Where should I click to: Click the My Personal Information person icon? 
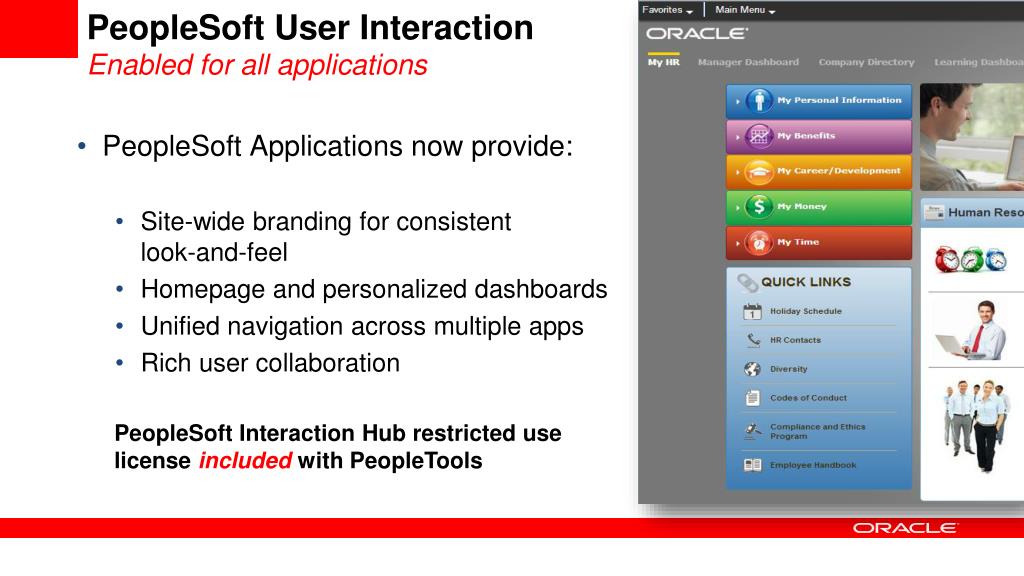759,101
